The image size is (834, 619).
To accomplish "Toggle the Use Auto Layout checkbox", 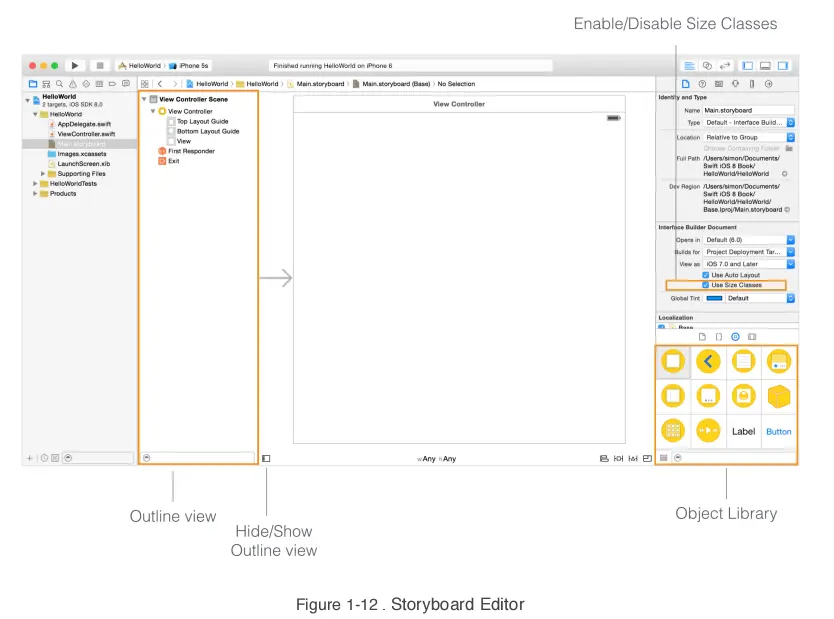I will (x=705, y=275).
